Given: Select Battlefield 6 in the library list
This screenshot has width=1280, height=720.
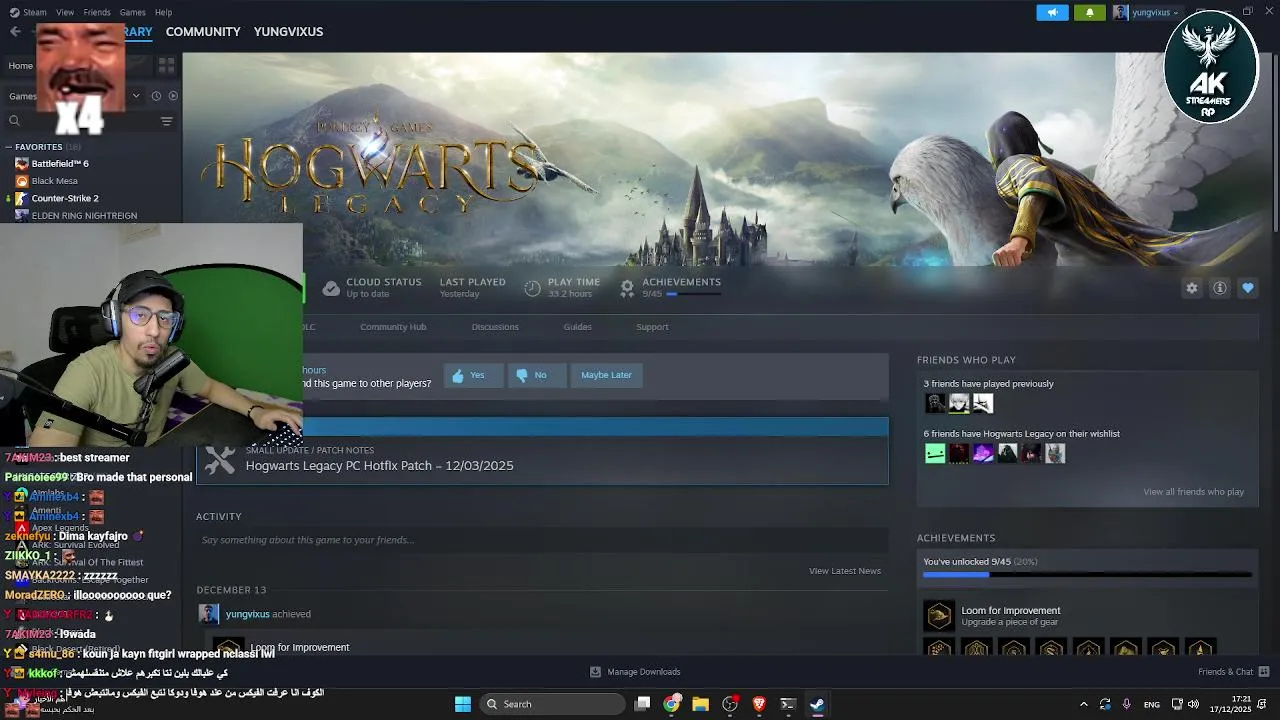Looking at the screenshot, I should 59,163.
